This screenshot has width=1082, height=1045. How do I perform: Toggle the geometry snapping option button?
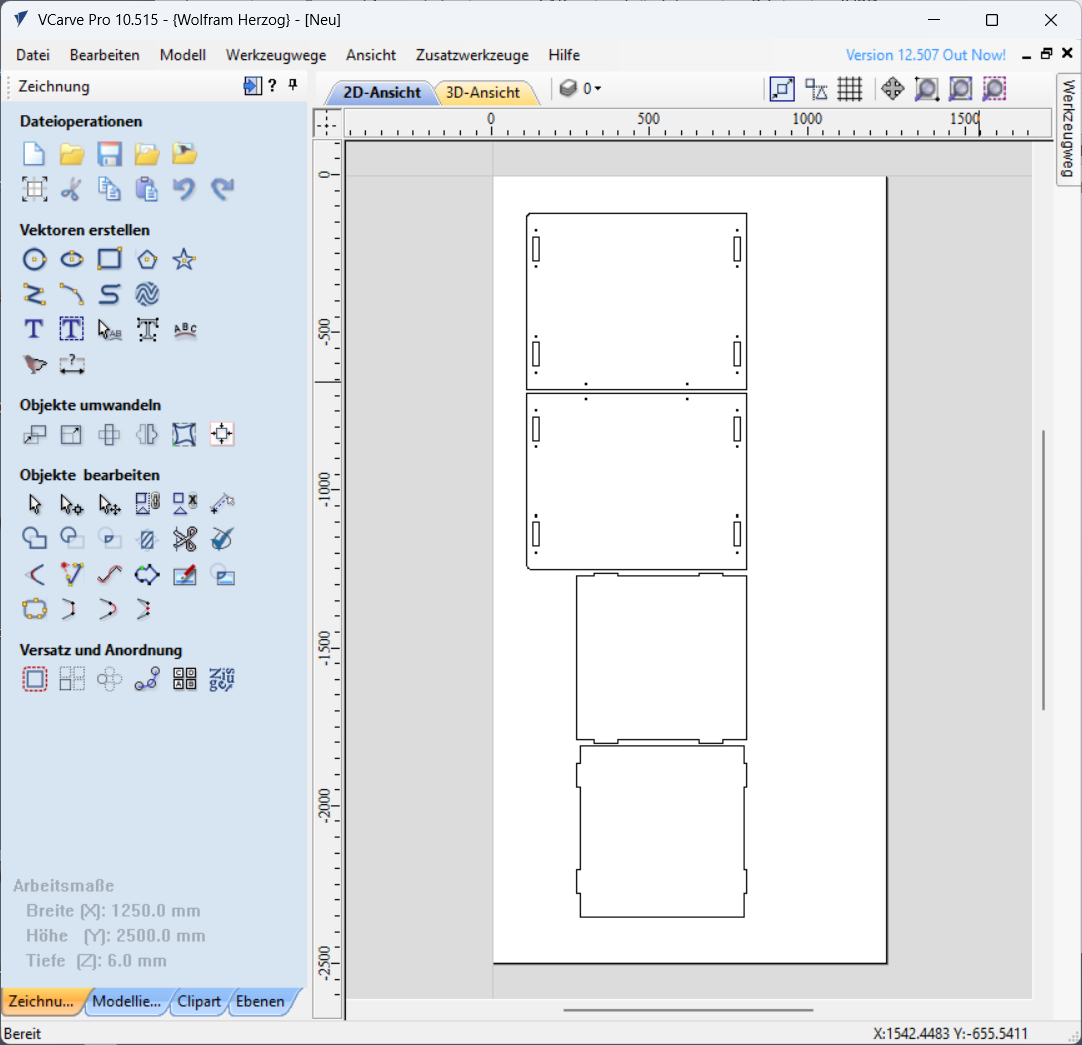click(x=816, y=90)
